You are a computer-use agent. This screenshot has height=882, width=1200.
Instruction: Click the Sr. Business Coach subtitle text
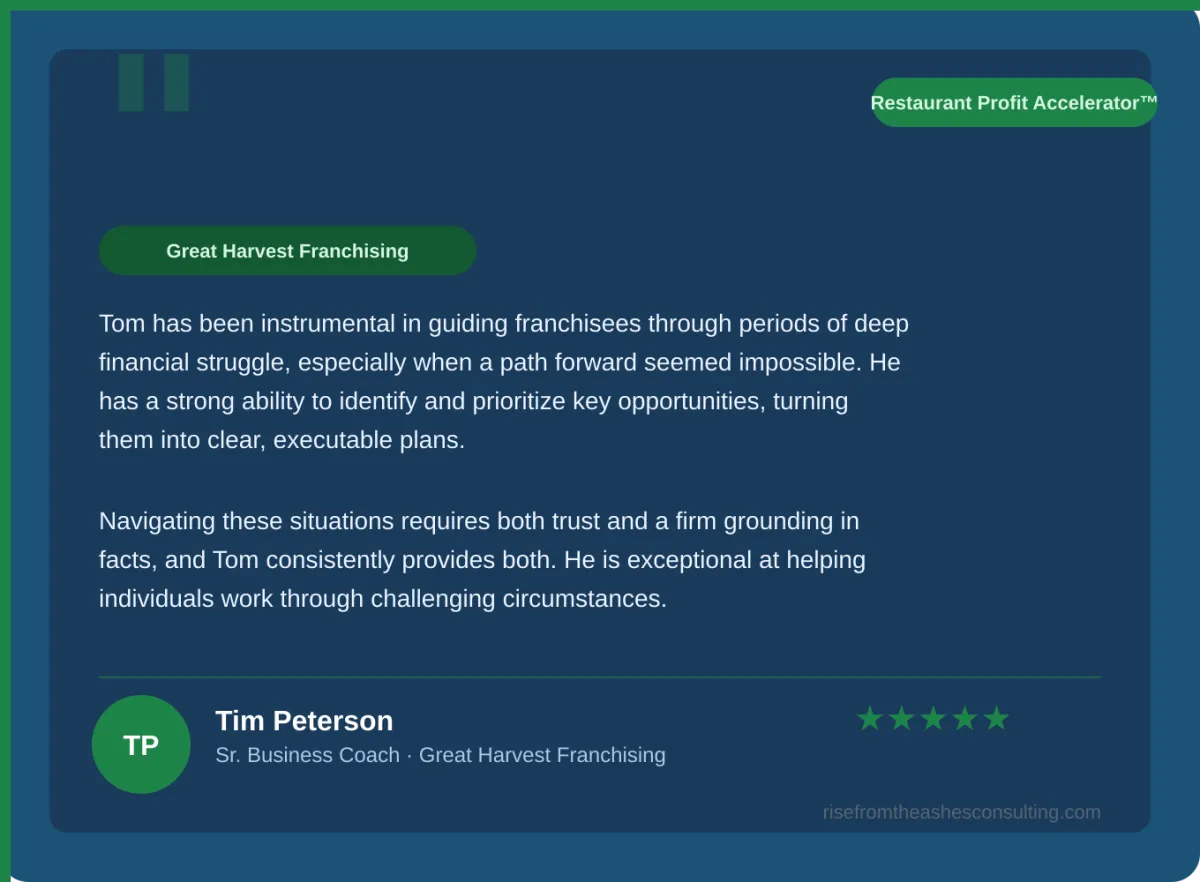coord(307,756)
